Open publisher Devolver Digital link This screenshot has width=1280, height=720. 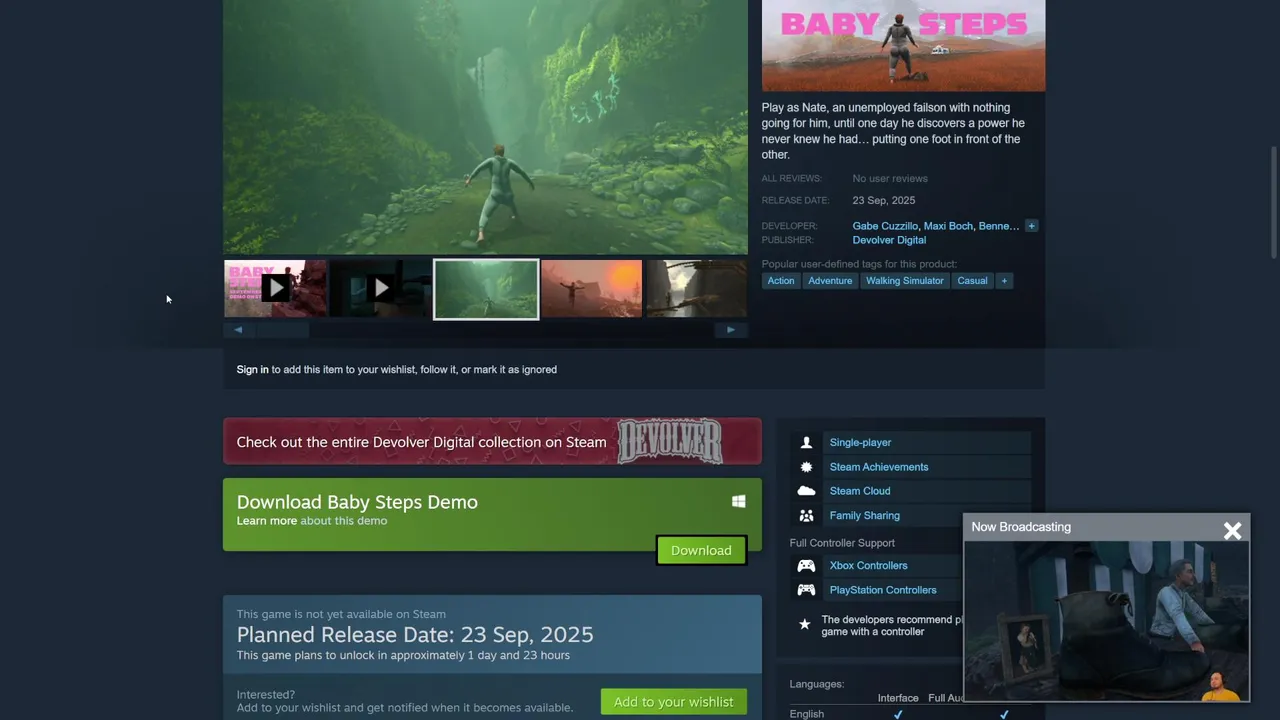889,240
